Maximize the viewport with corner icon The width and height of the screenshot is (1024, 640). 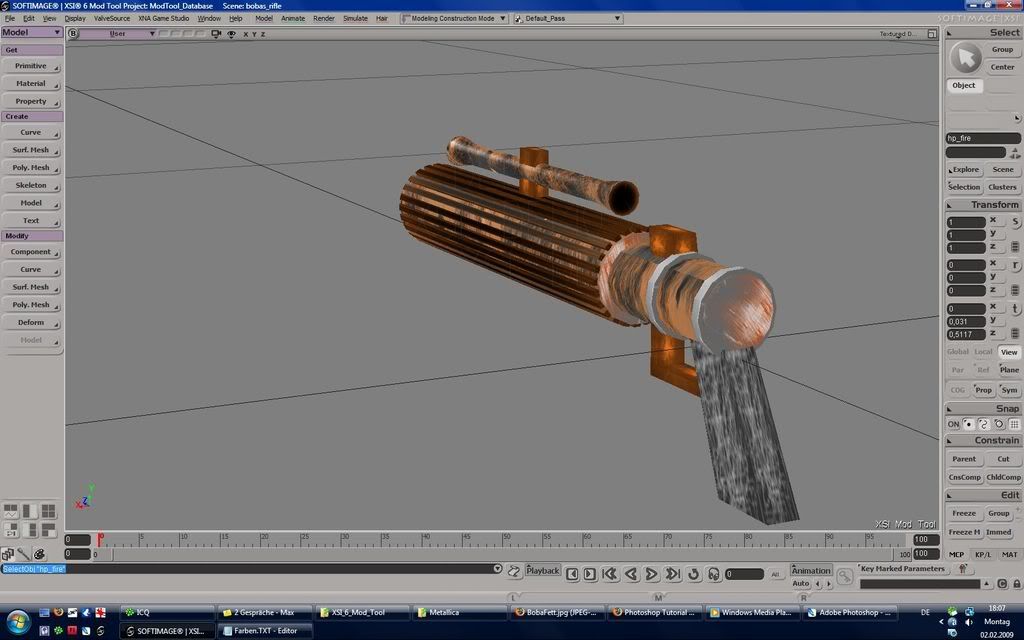point(932,33)
